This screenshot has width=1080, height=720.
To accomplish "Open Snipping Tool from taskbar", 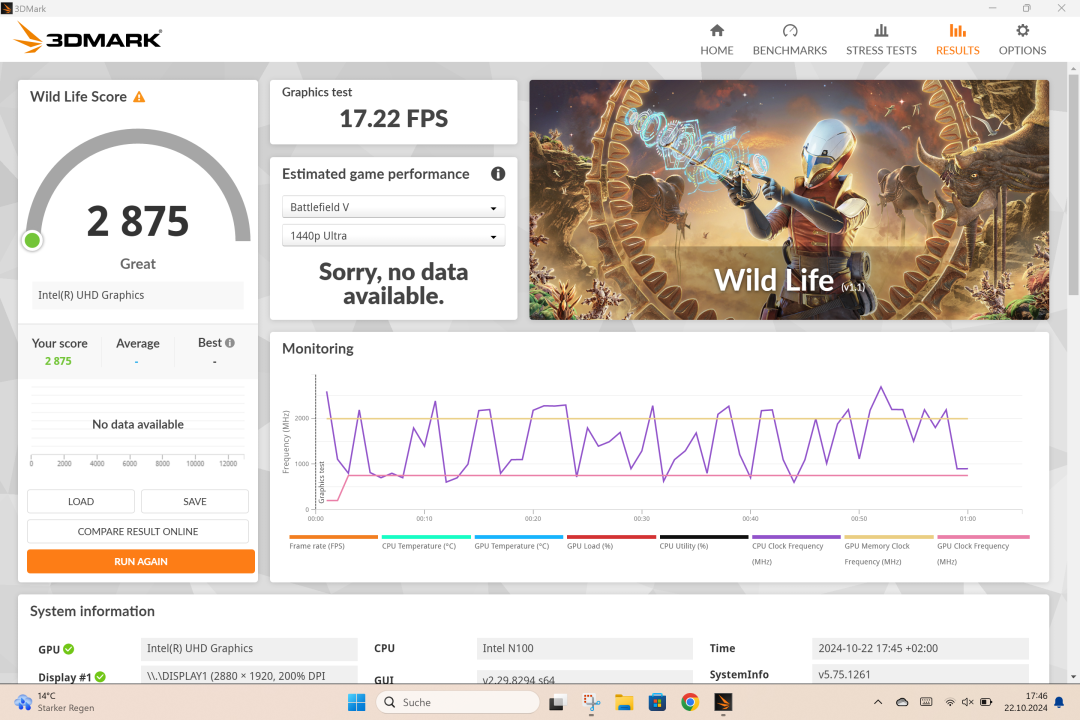I will point(591,702).
